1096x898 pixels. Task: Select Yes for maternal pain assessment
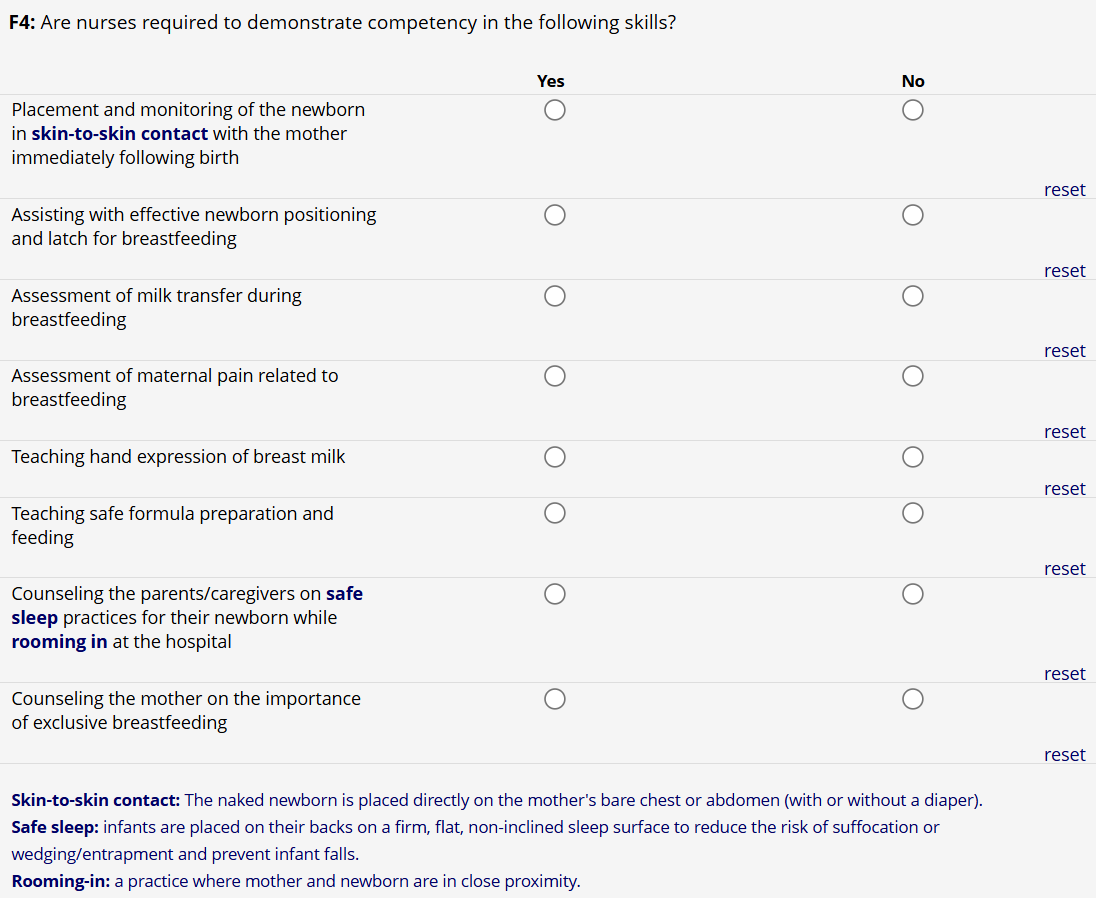[x=555, y=376]
